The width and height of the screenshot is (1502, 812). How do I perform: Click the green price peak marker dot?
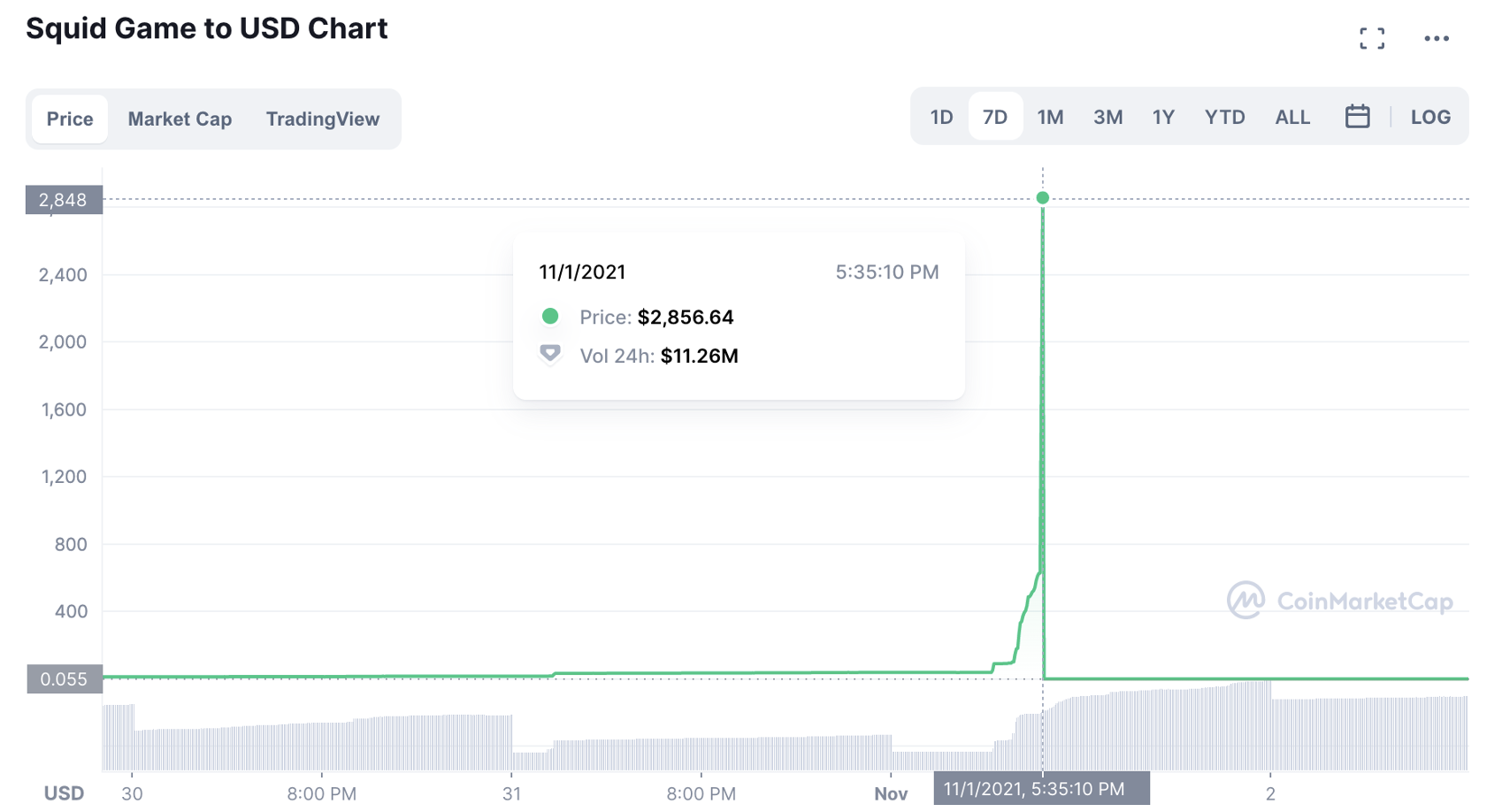(1043, 198)
